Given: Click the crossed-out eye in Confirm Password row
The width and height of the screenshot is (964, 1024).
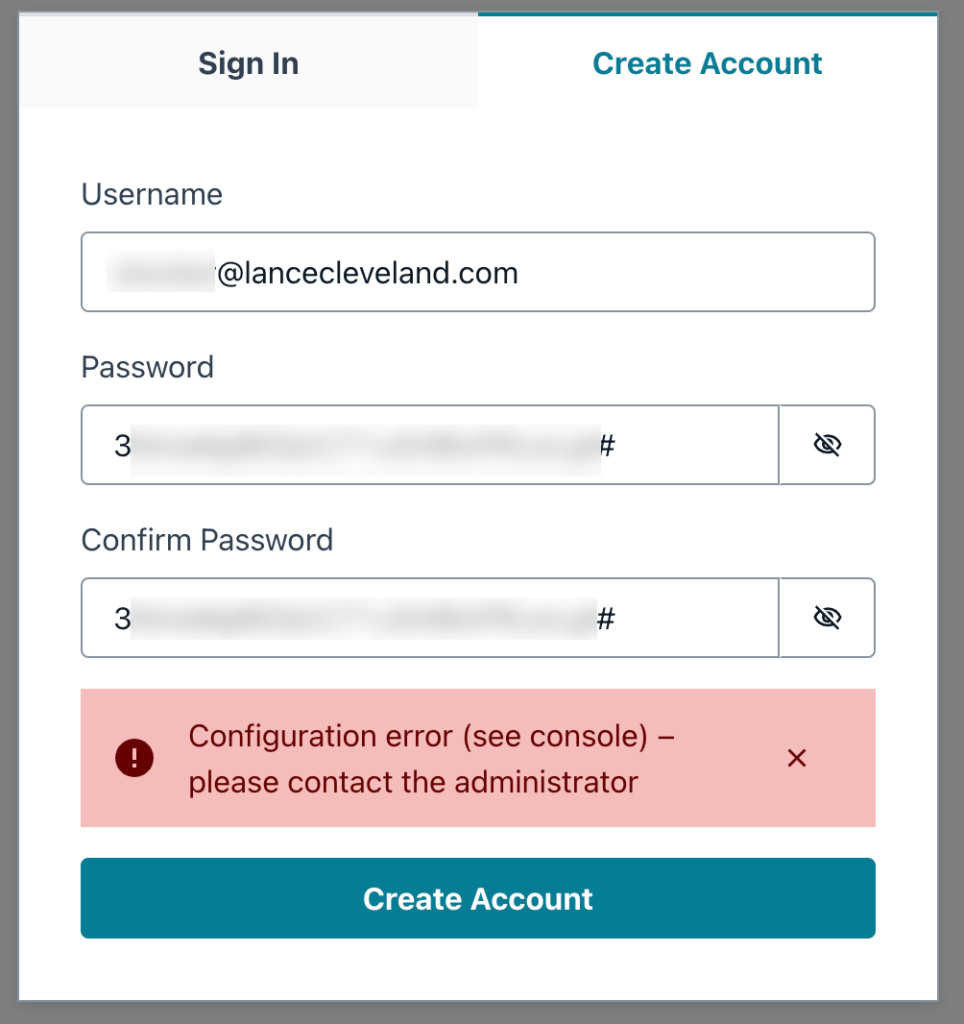Looking at the screenshot, I should 827,617.
